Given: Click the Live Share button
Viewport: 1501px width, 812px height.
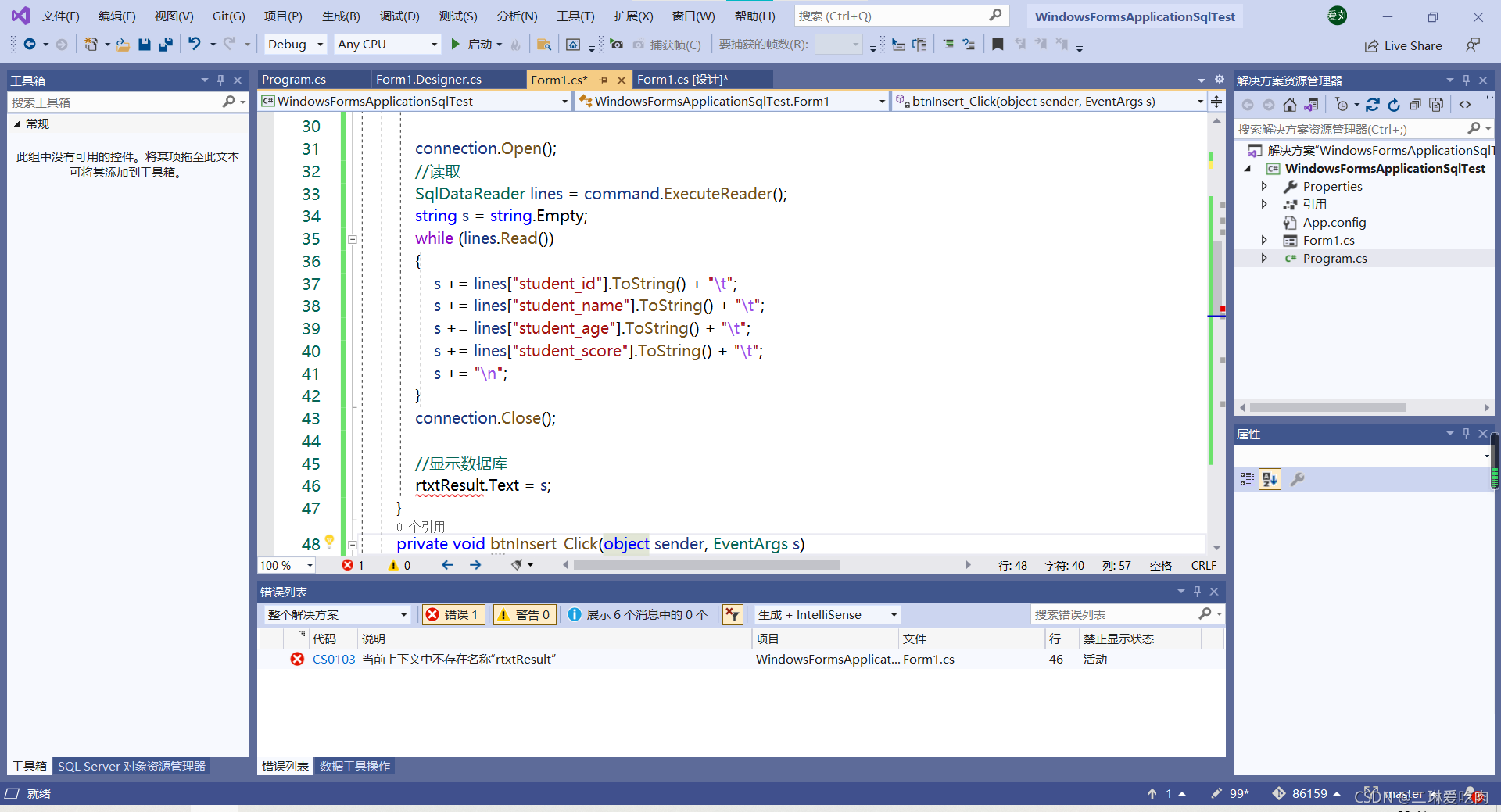Looking at the screenshot, I should pos(1403,46).
